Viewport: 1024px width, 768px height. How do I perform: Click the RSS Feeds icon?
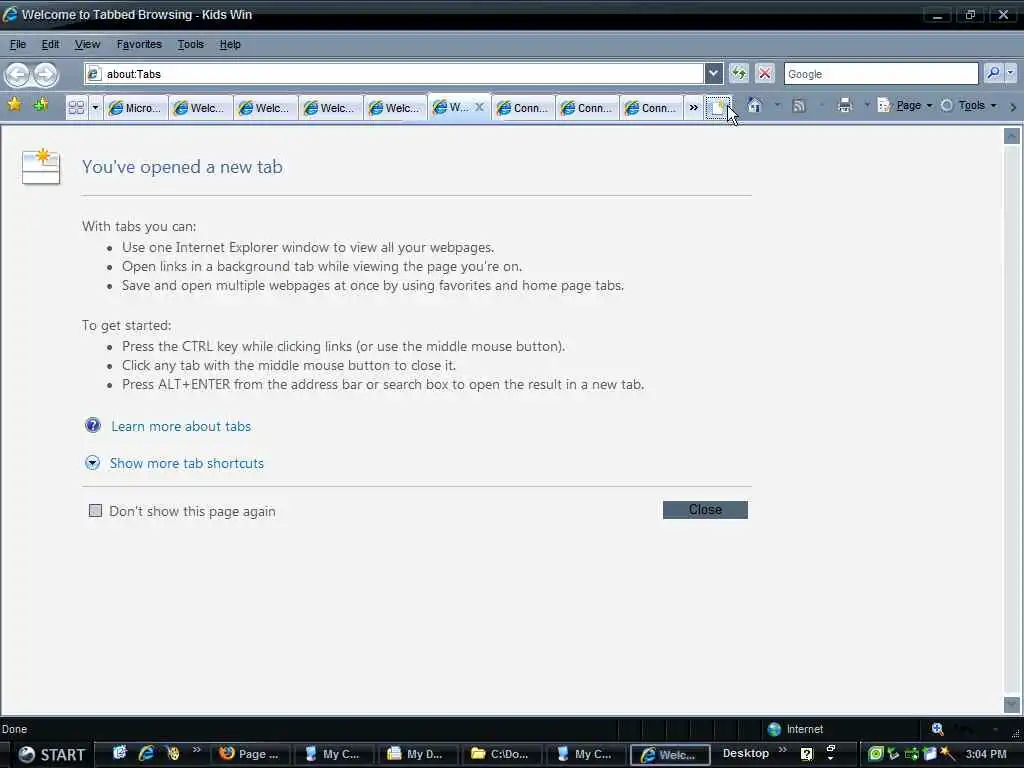tap(798, 105)
